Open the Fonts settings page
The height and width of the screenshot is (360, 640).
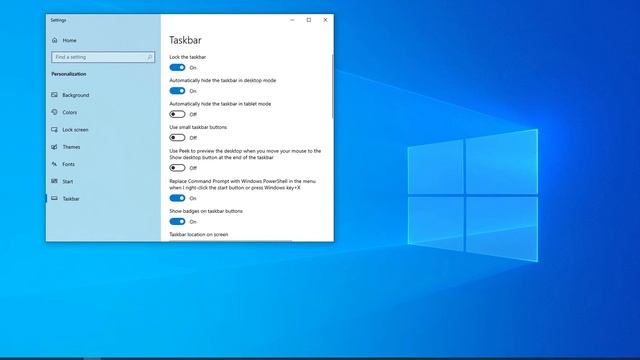click(x=103, y=164)
